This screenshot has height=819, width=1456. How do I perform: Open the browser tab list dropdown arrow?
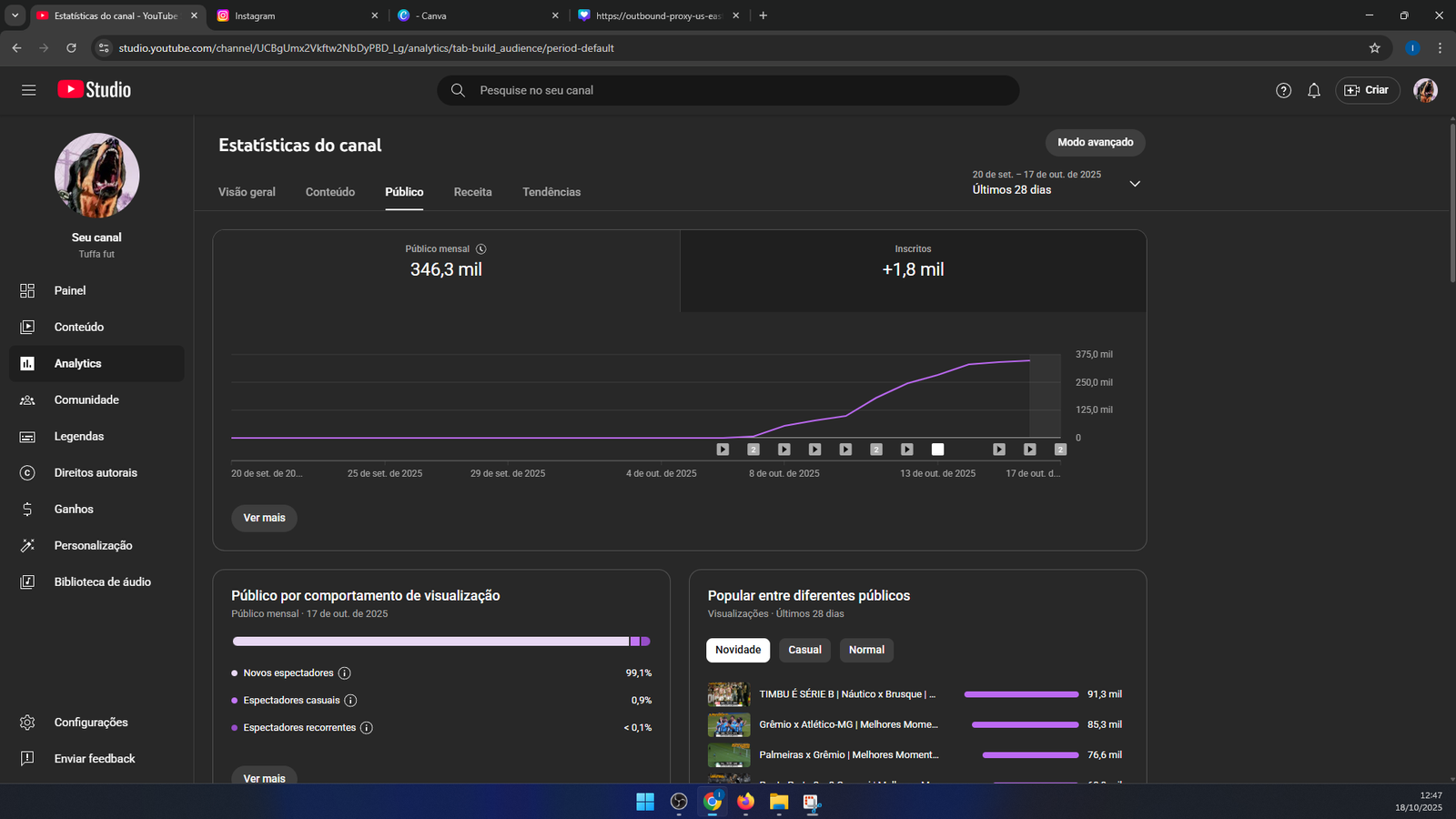point(15,15)
